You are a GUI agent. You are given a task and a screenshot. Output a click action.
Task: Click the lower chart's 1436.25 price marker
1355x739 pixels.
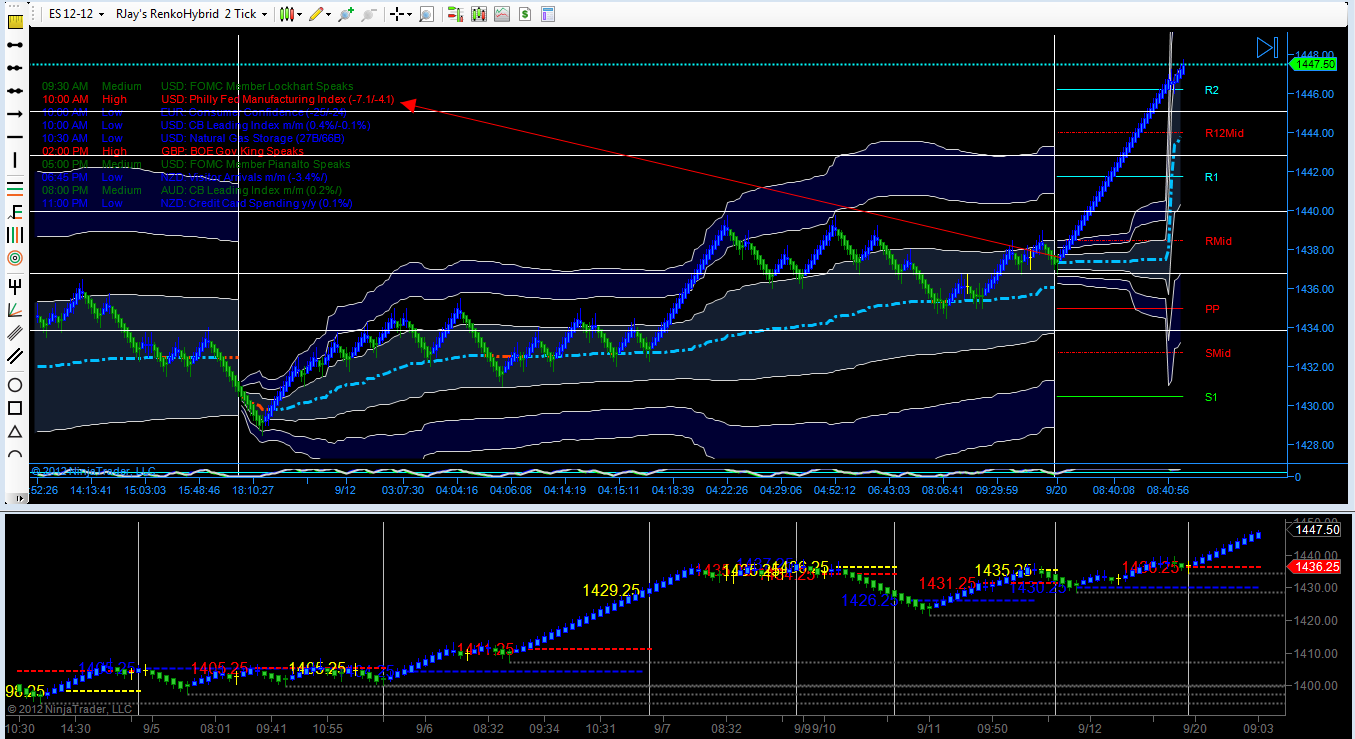[1312, 567]
